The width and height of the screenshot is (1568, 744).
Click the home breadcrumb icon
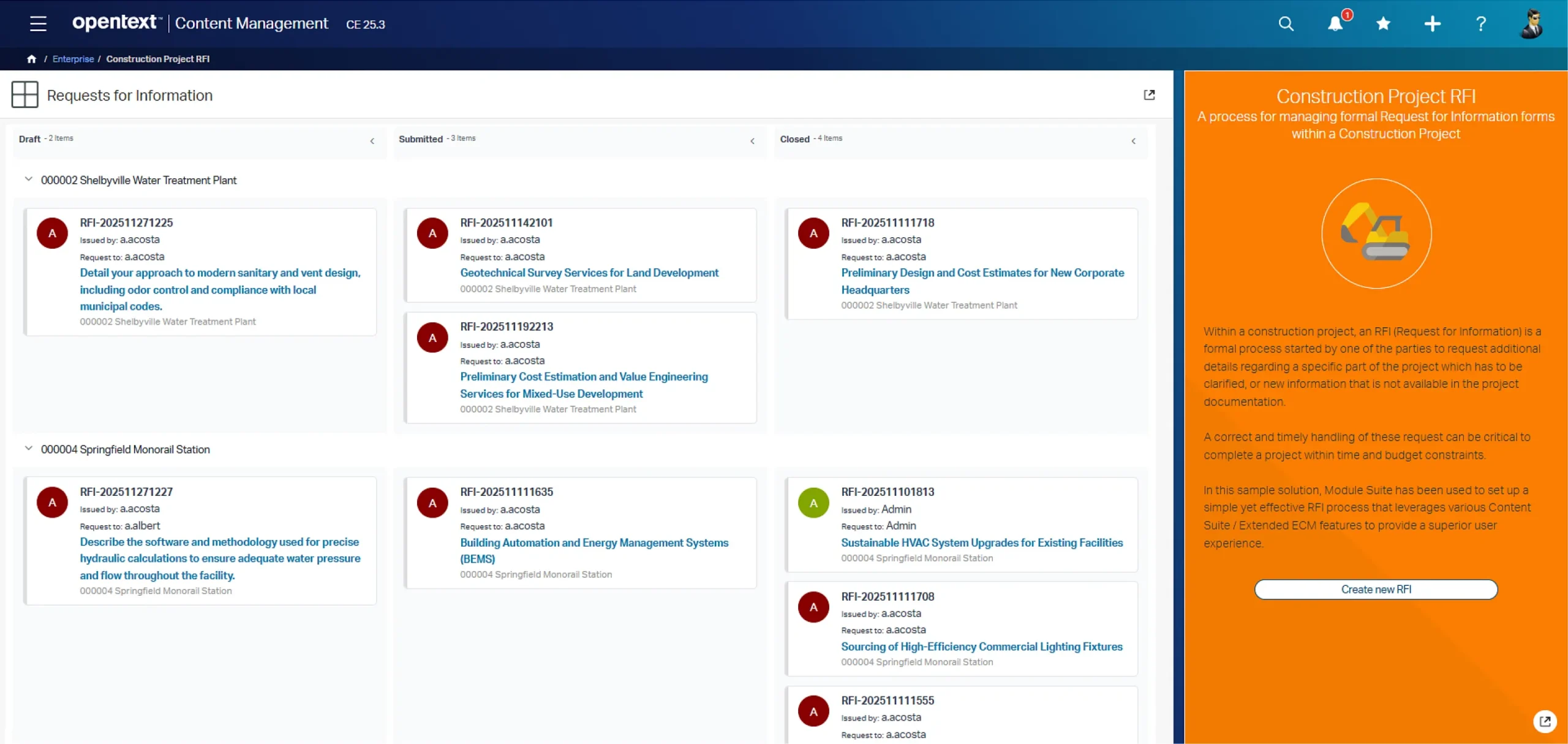click(31, 59)
